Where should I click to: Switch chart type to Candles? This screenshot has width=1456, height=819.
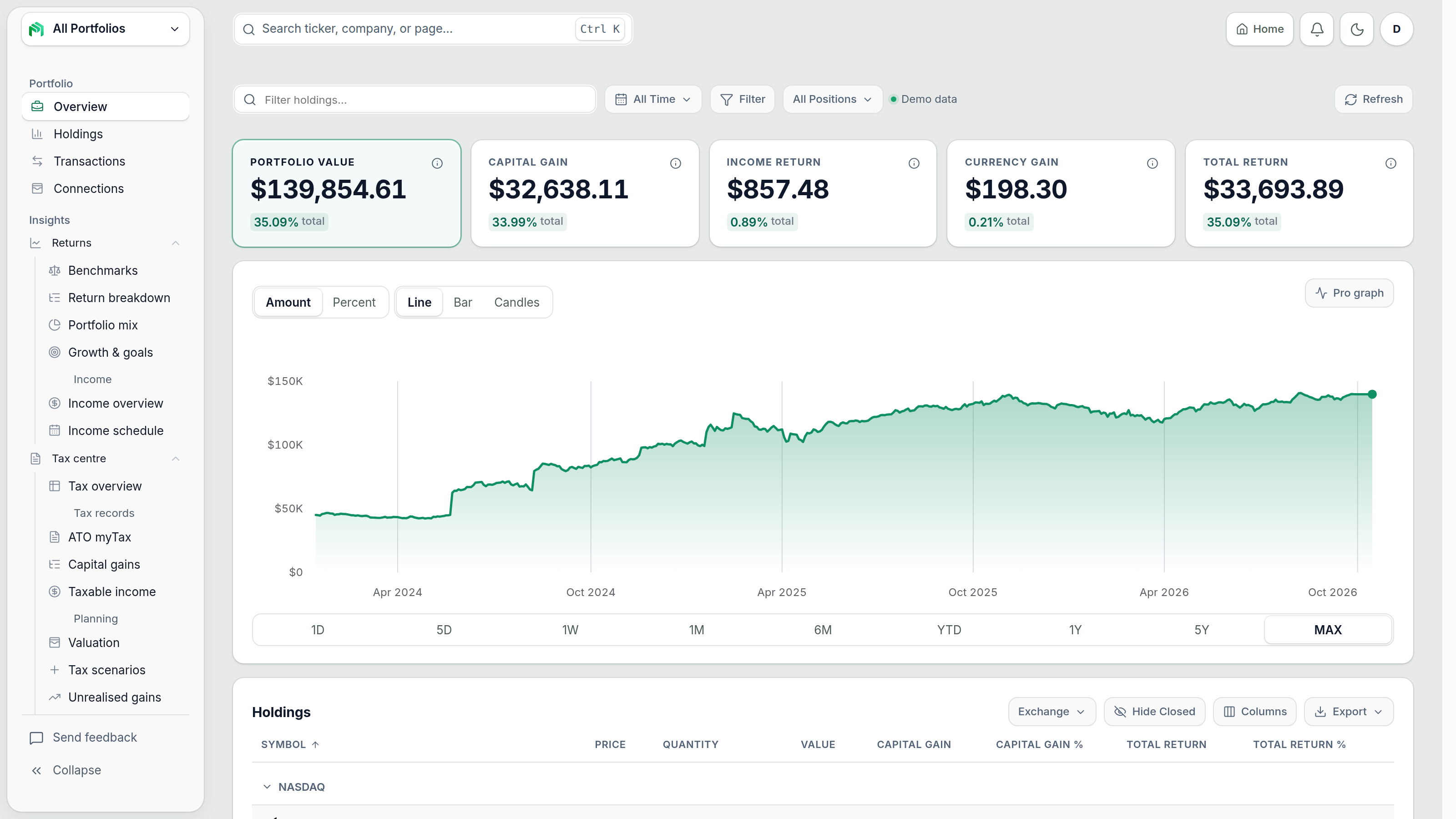point(522,305)
